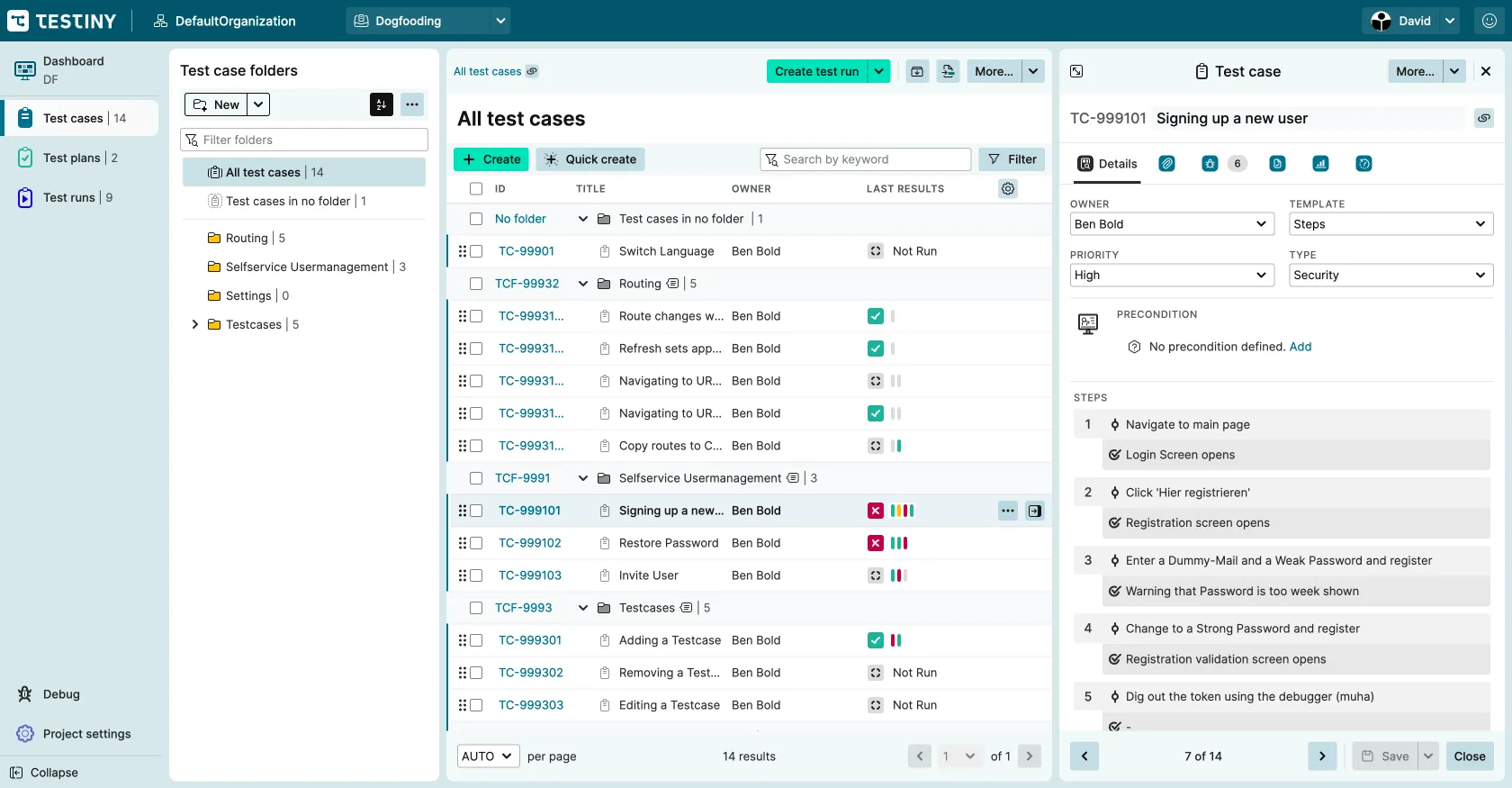This screenshot has height=788, width=1512.
Task: Open column settings gear icon
Action: [x=1008, y=188]
